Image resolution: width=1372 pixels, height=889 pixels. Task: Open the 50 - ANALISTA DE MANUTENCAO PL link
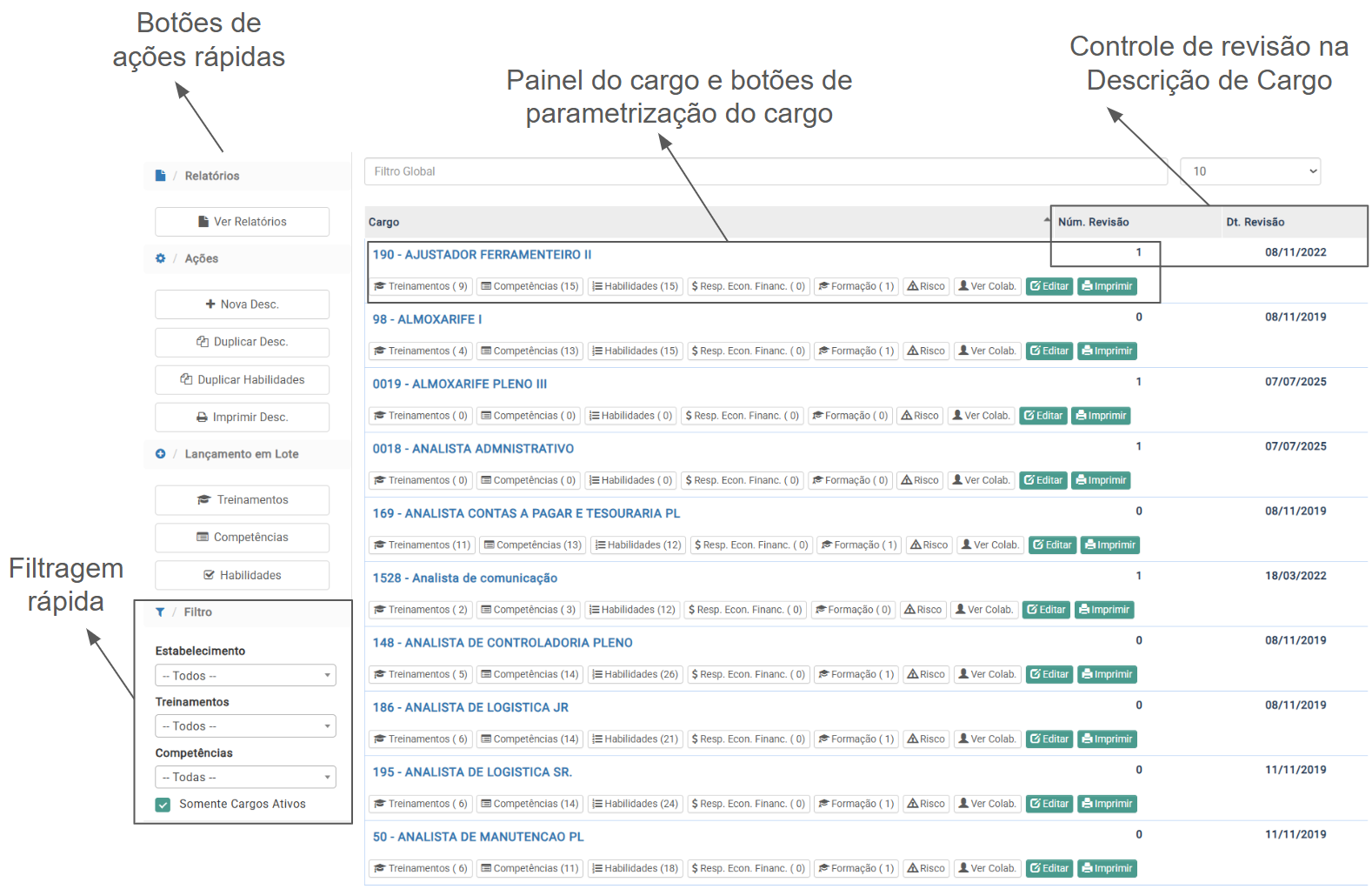pos(477,837)
